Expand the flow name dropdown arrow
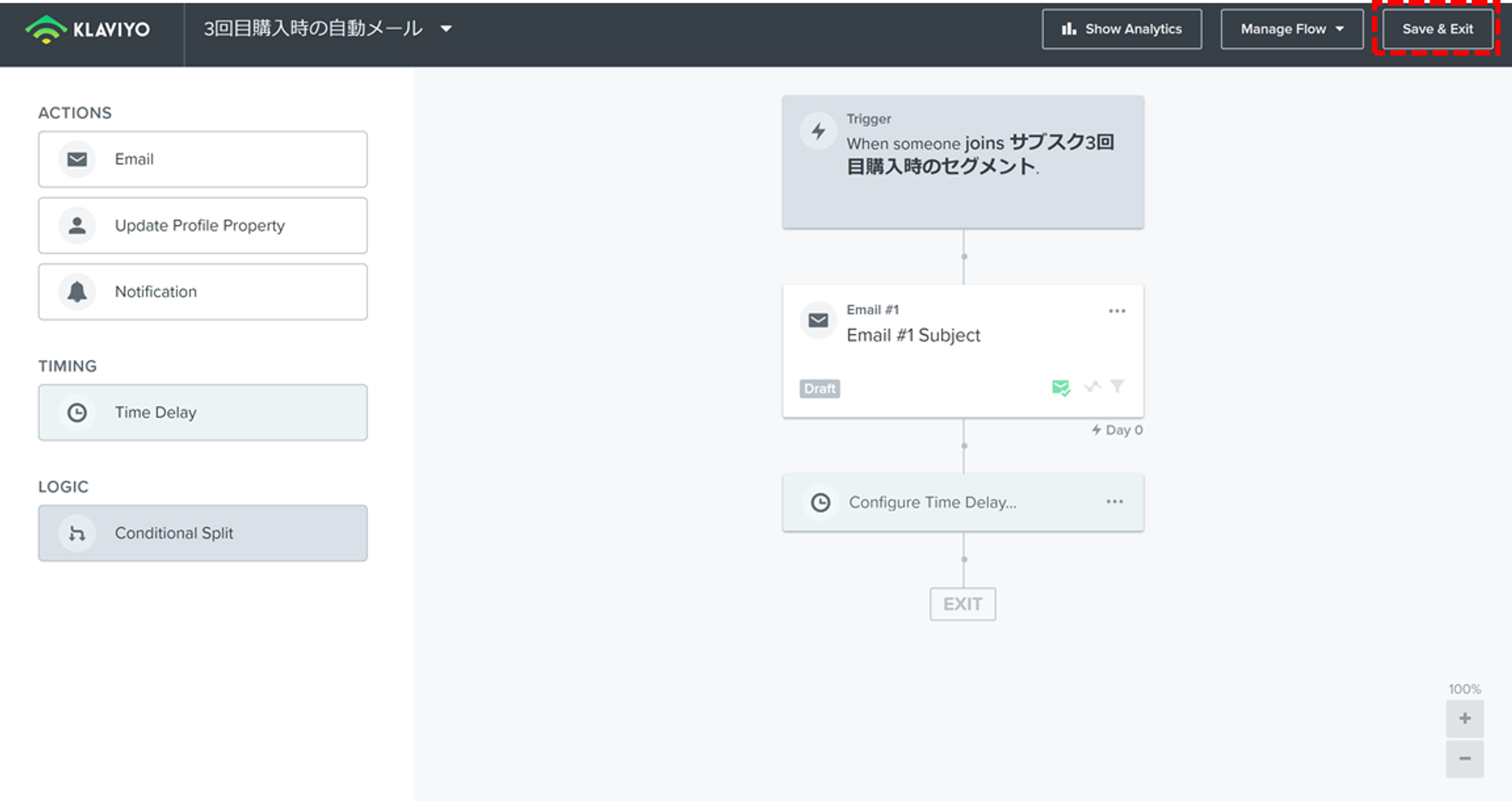 (x=446, y=29)
